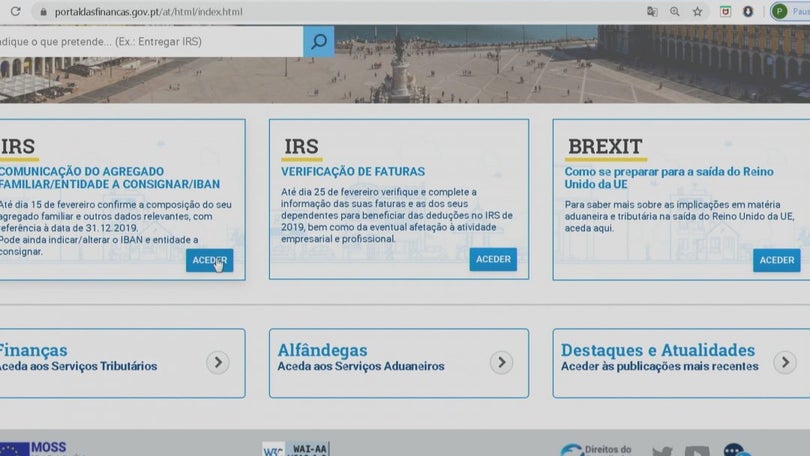Click the IRS title of the Faturas card
810x456 pixels.
[x=302, y=147]
